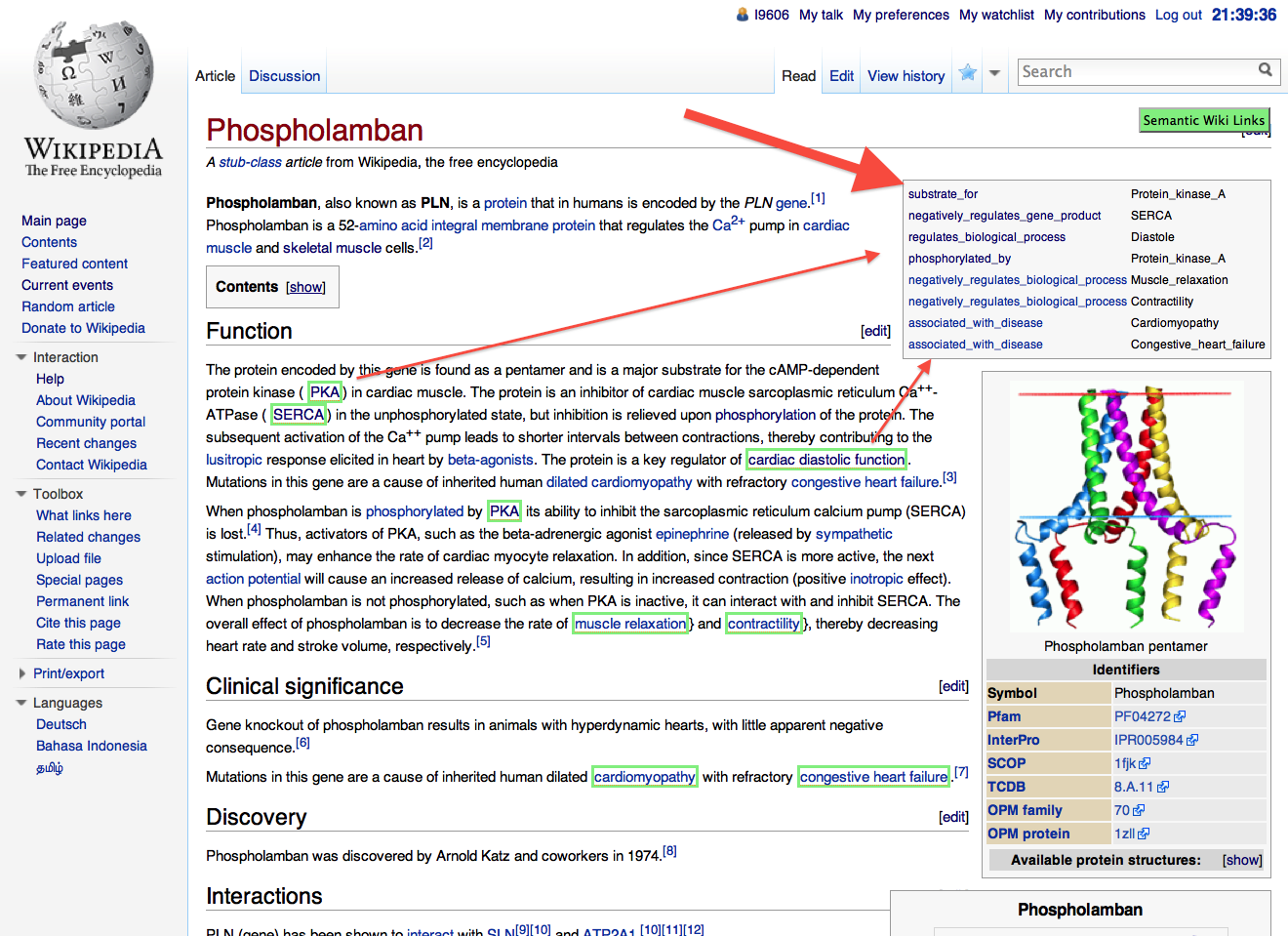Open Recent changes link
The image size is (1288, 936).
86,443
